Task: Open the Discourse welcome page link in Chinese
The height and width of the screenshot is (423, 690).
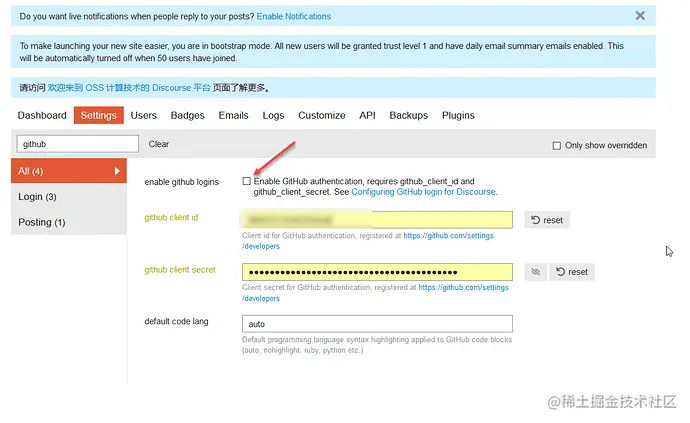Action: point(129,88)
